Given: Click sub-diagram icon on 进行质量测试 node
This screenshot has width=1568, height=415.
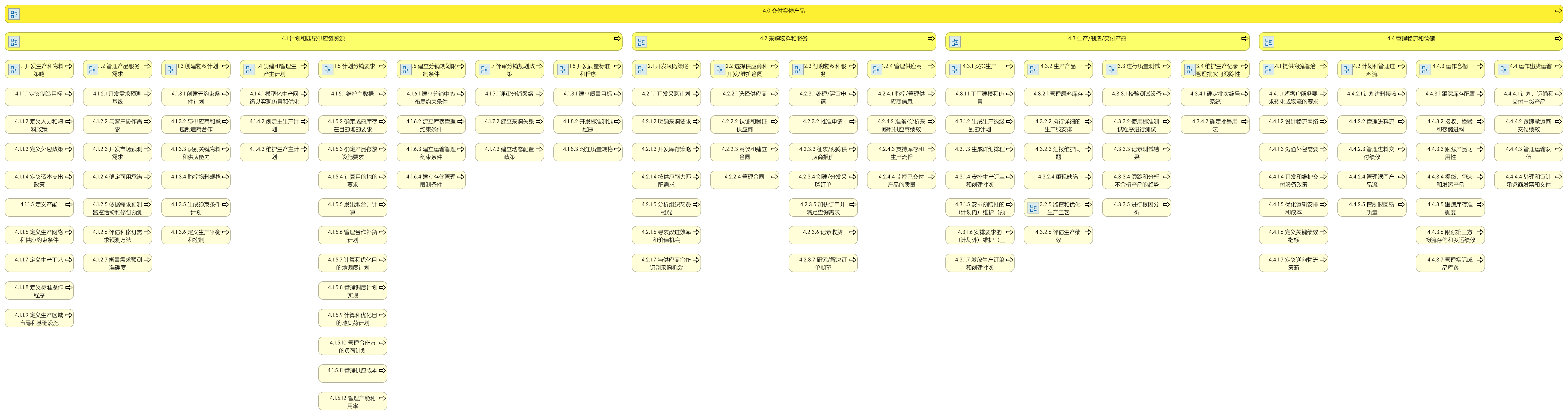Looking at the screenshot, I should click(1111, 69).
